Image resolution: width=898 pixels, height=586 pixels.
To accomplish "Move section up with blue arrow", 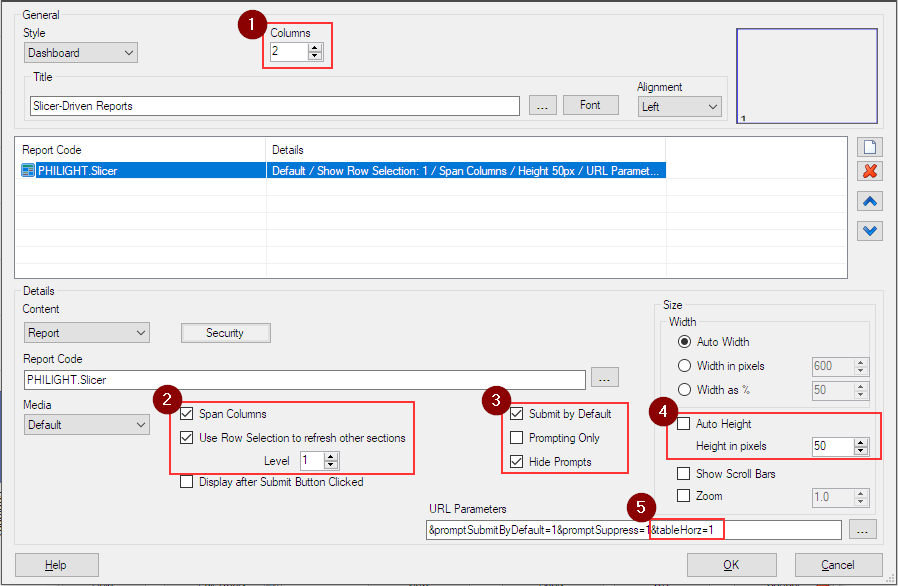I will point(869,201).
